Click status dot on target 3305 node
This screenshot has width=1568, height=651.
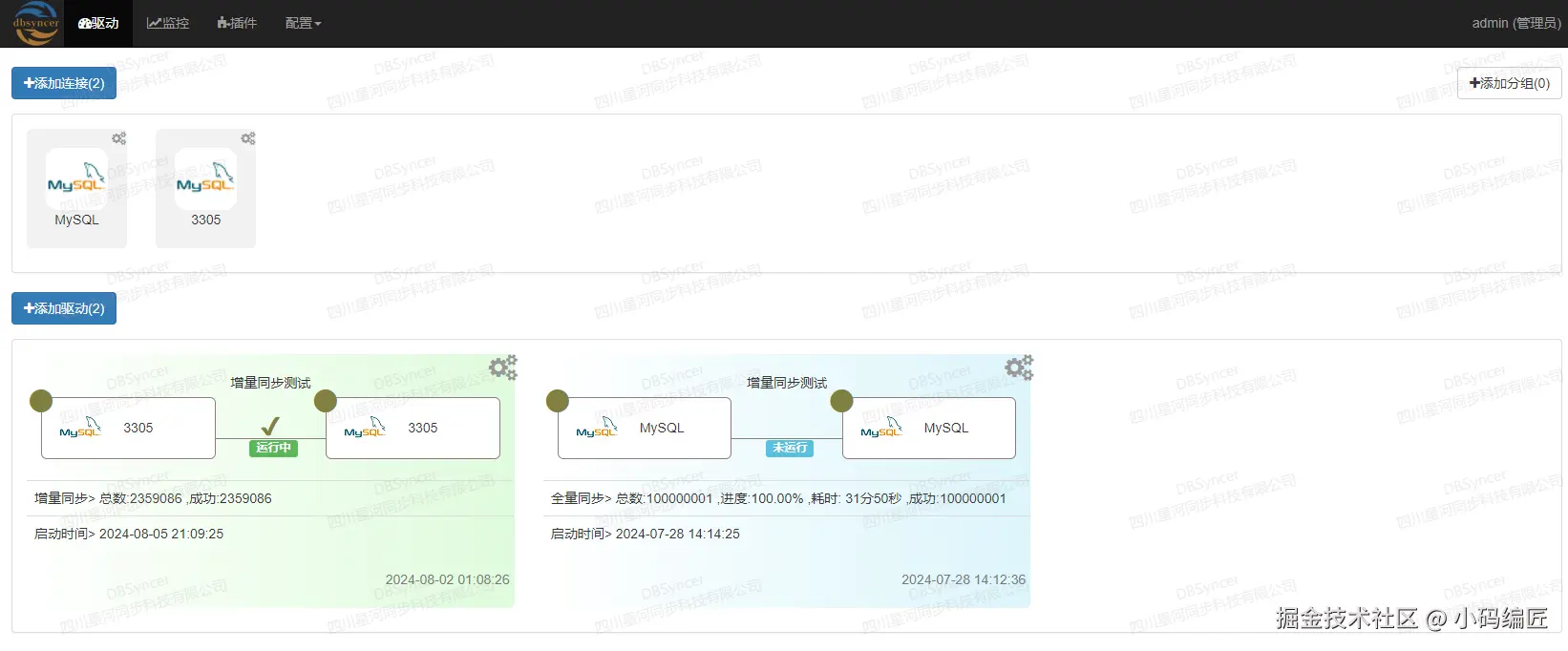coord(326,401)
